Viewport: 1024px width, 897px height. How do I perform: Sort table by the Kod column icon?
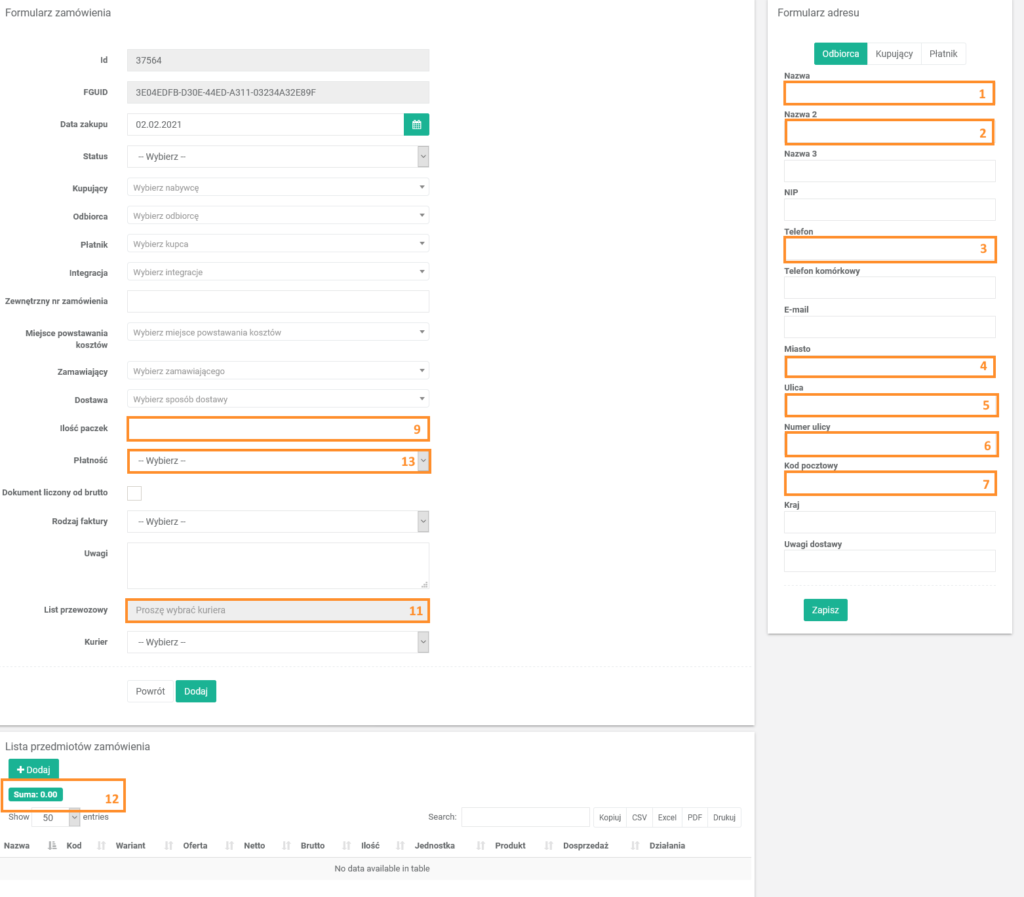pos(101,846)
